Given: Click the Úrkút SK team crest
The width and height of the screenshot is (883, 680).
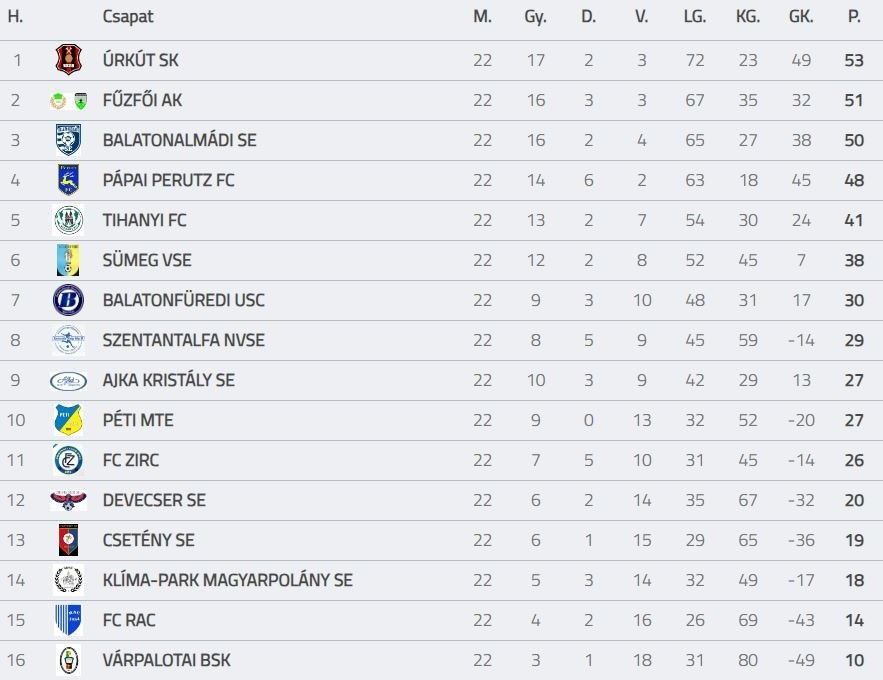Looking at the screenshot, I should click(68, 60).
